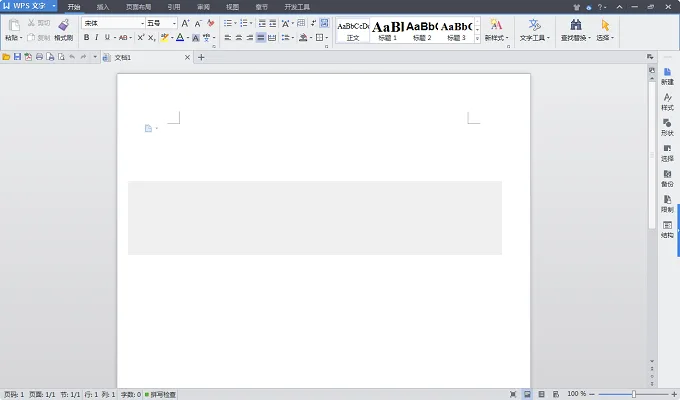Click the 拼写检查 status bar item
The image size is (680, 400).
[x=160, y=394]
